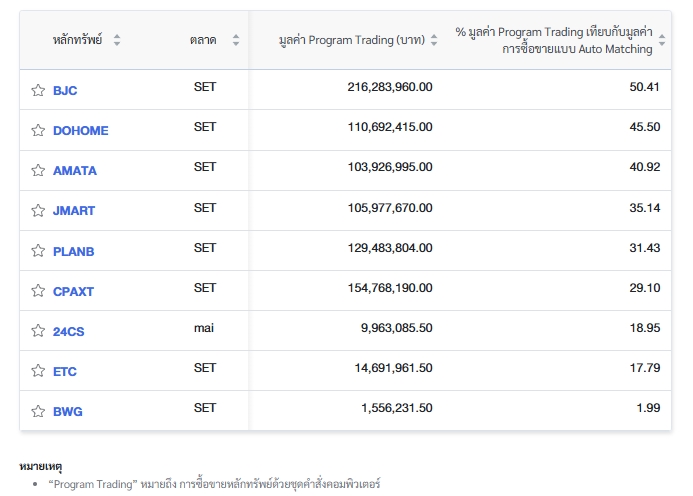This screenshot has width=693, height=496.
Task: Sort by the หลักทรัพย์ column arrows
Action: tap(117, 40)
